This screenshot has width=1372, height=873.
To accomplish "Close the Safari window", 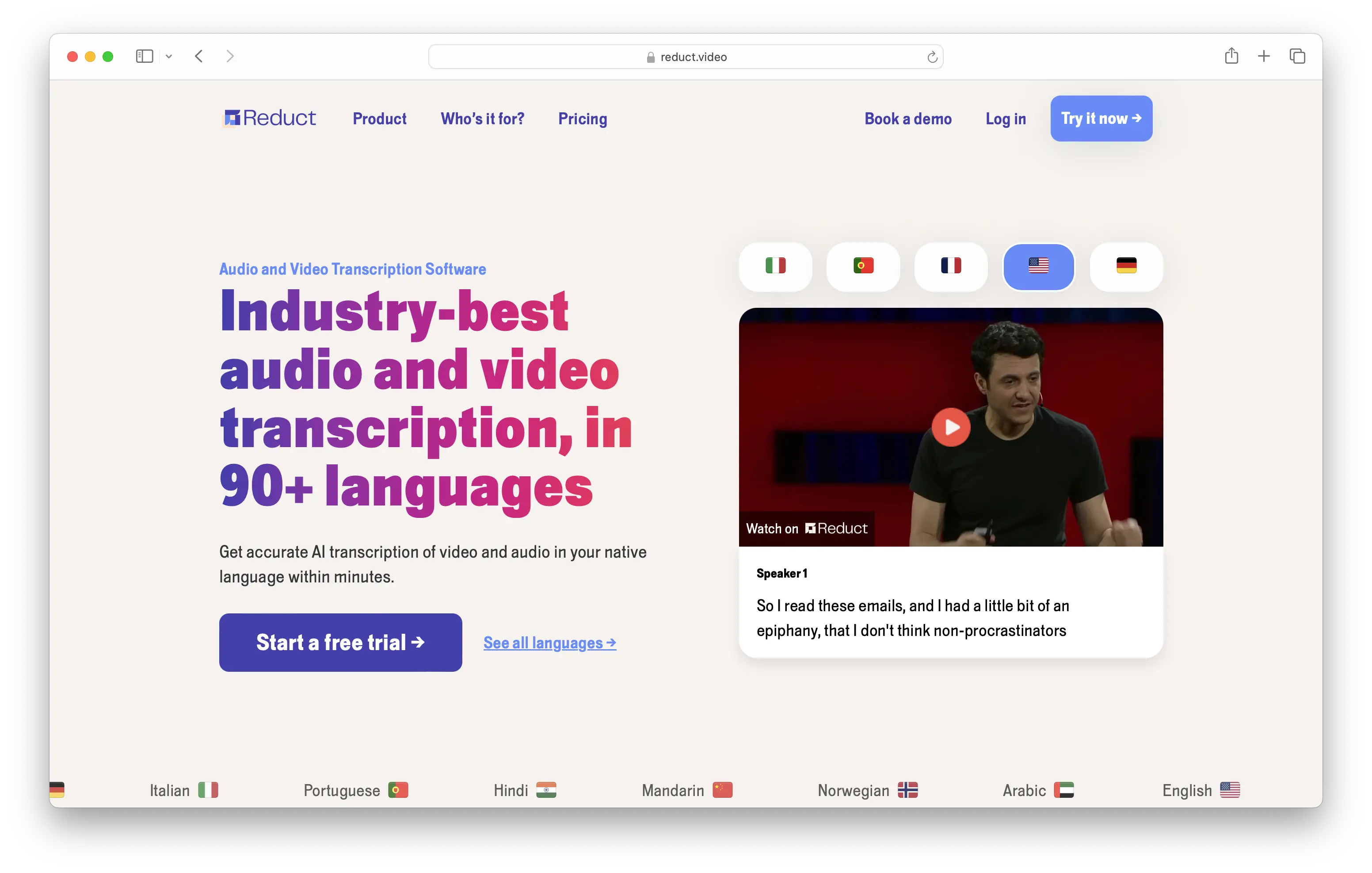I will click(x=72, y=57).
